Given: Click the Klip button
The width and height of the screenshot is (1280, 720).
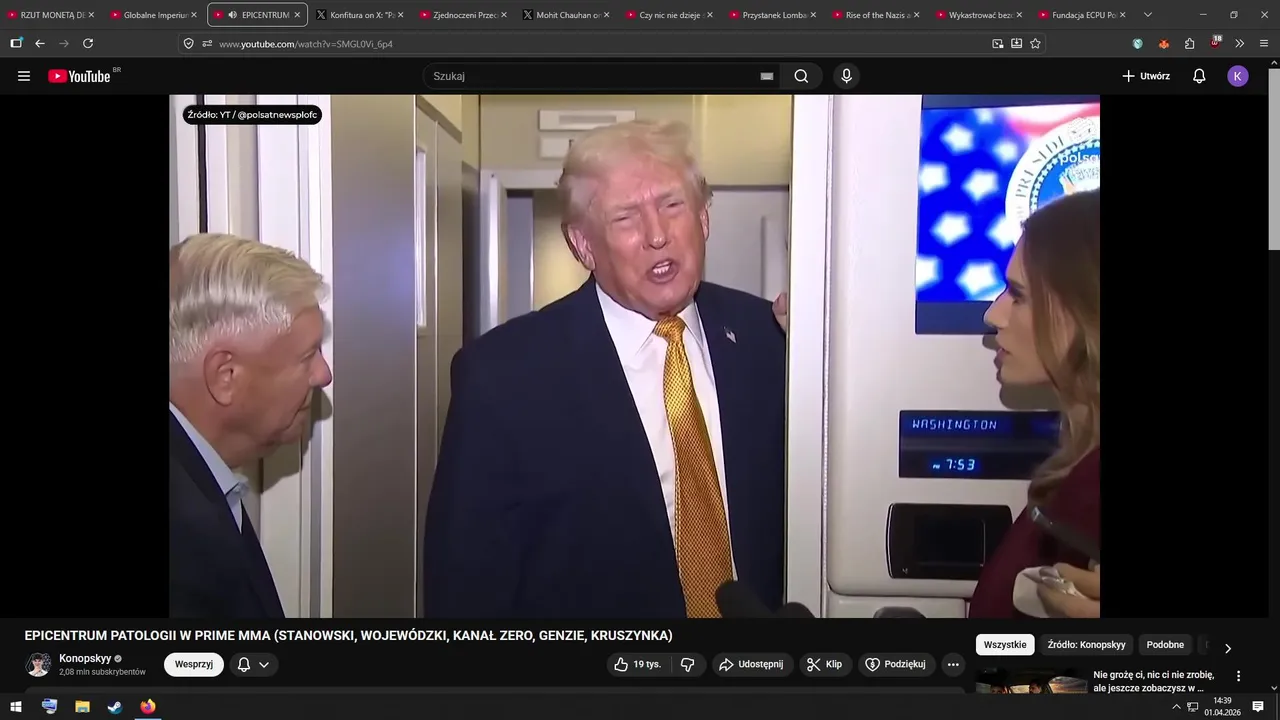Looking at the screenshot, I should (825, 664).
